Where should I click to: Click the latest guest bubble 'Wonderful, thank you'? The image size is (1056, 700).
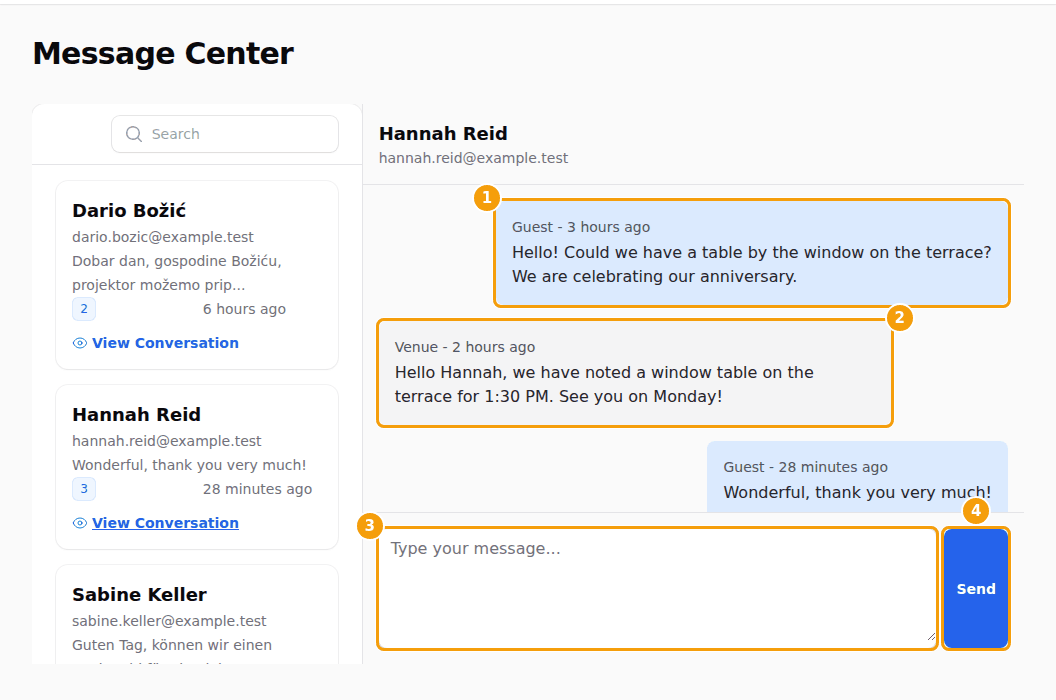point(857,478)
